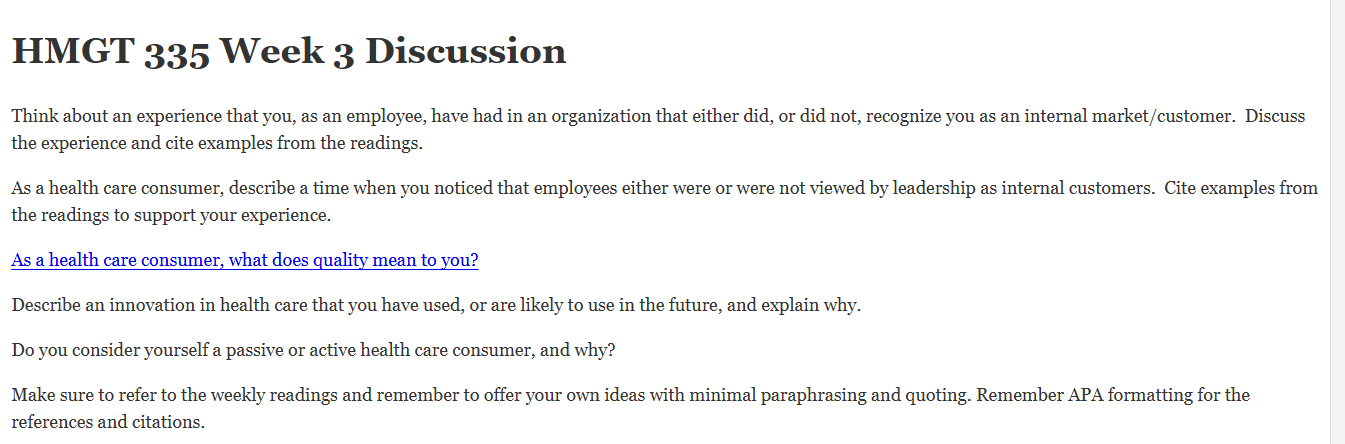Viewport: 1345px width, 444px height.
Task: Click the paragraph starting 'As a health care consumer, describe'
Action: 664,201
